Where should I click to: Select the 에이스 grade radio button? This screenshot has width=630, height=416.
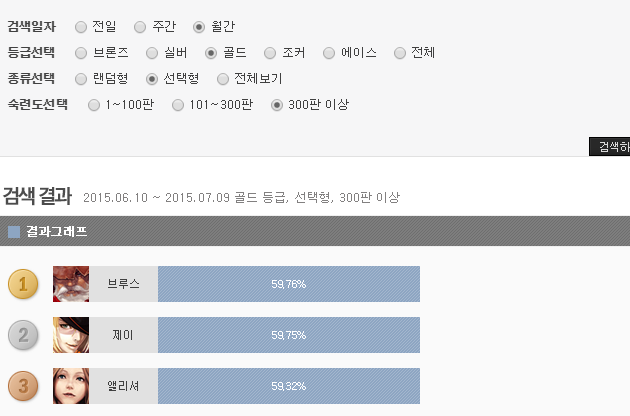pyautogui.click(x=329, y=53)
